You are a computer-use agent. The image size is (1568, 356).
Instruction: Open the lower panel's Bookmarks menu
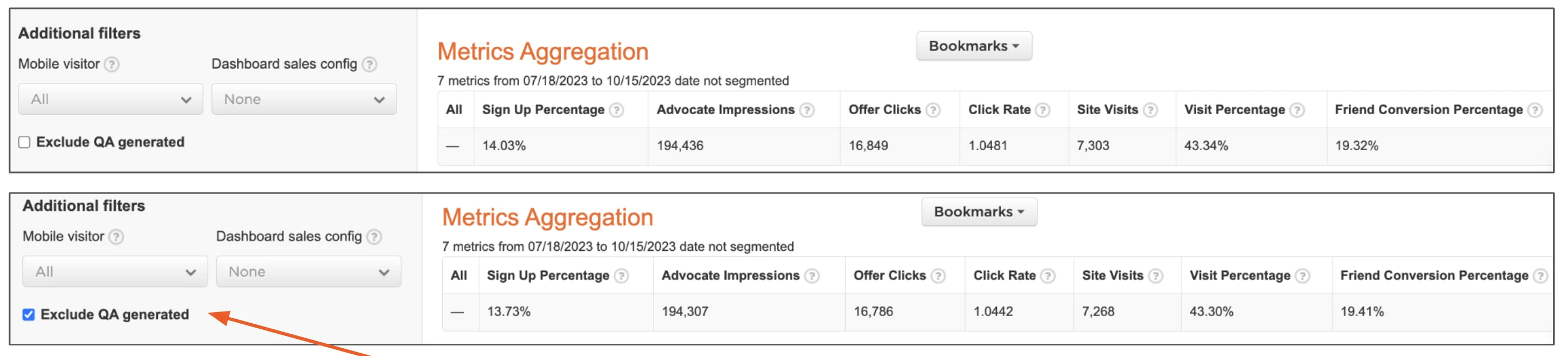pyautogui.click(x=979, y=212)
